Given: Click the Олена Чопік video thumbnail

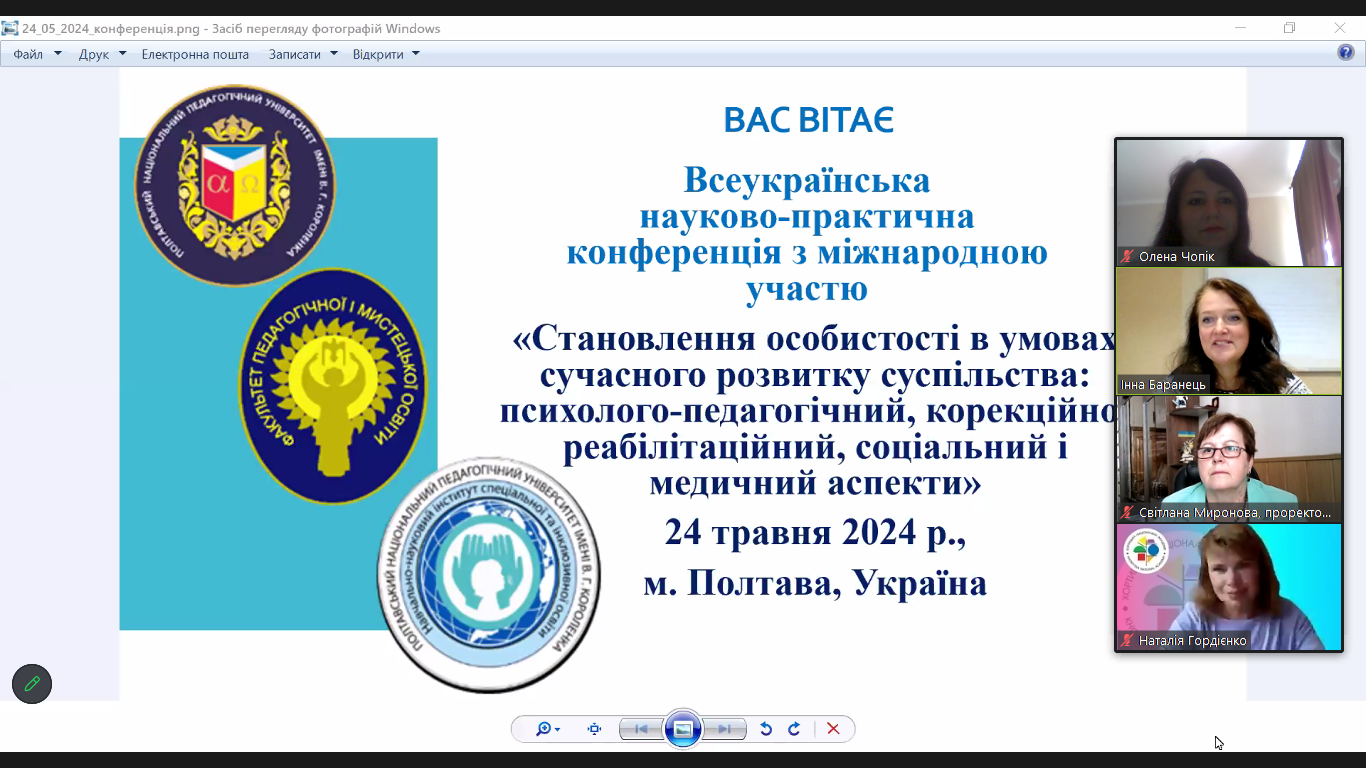Looking at the screenshot, I should point(1229,202).
